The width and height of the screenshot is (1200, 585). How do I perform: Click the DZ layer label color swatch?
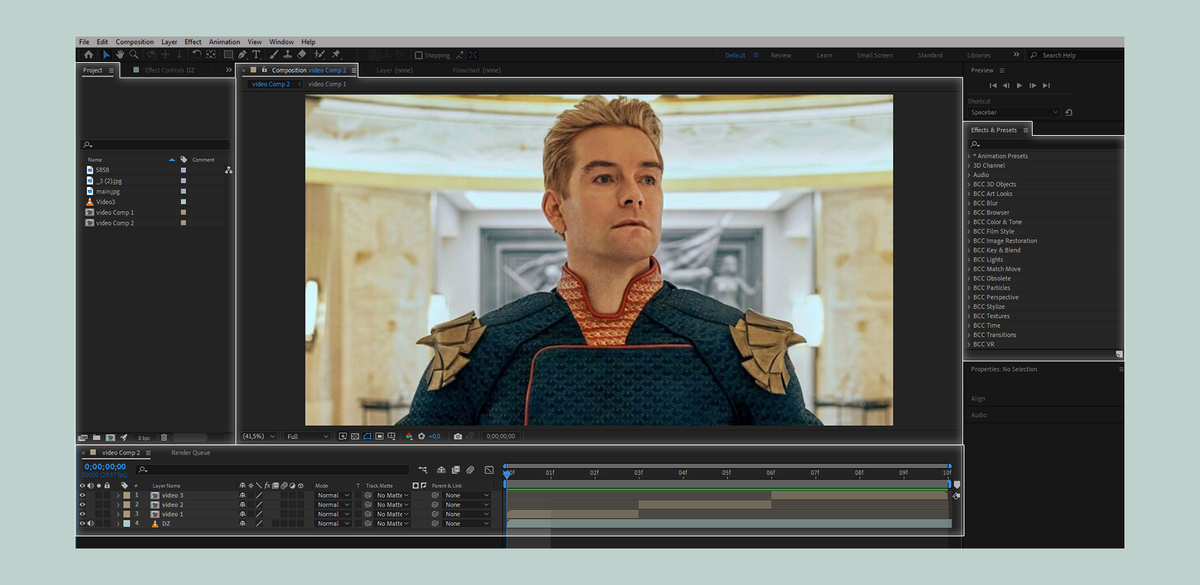pos(126,523)
